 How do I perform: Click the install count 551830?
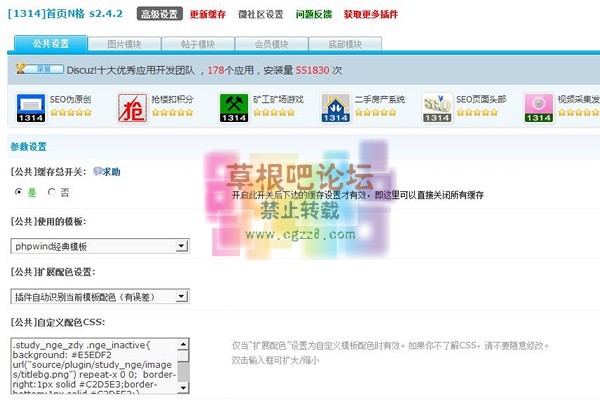312,70
